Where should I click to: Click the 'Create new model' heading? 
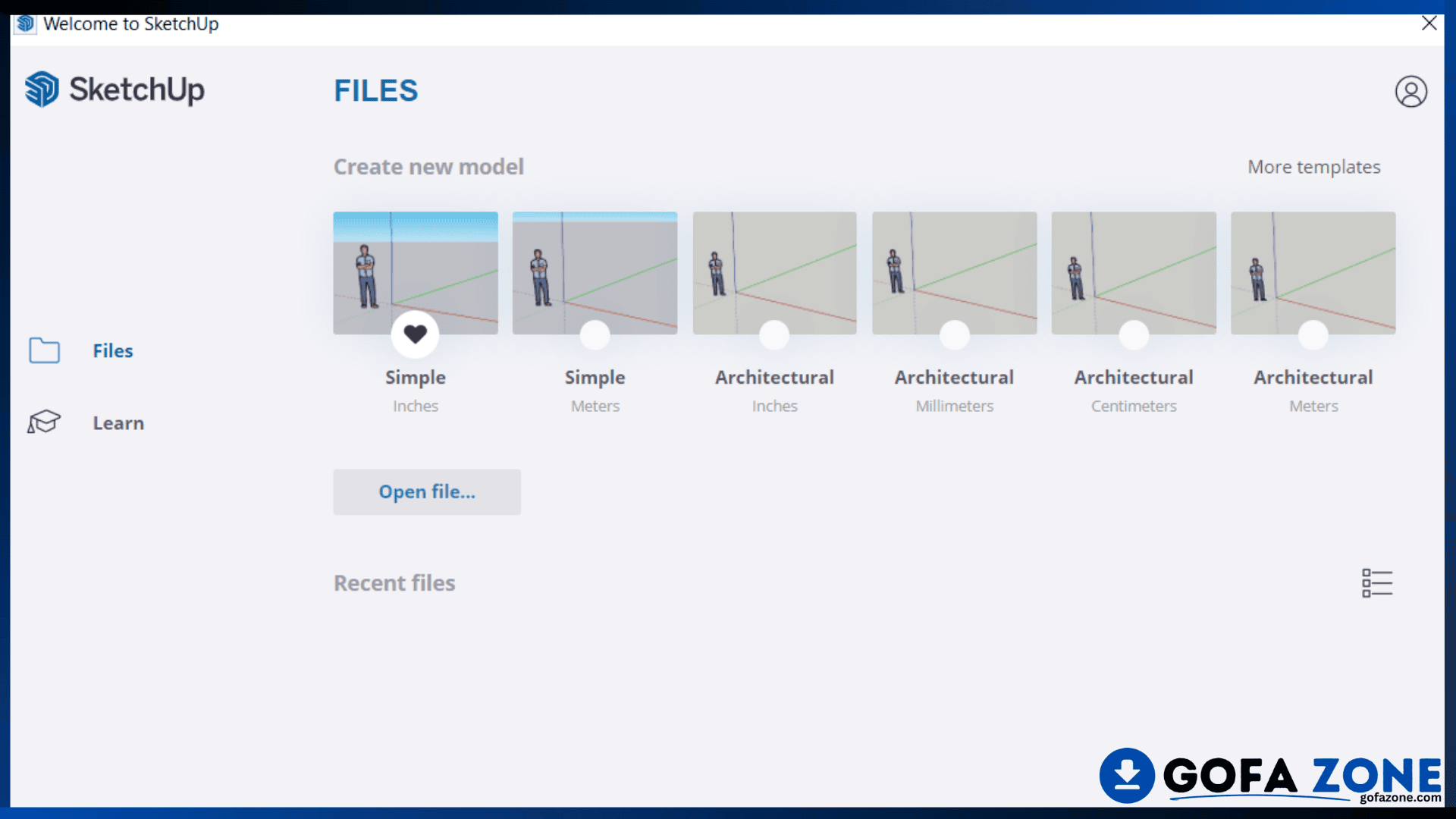tap(428, 167)
